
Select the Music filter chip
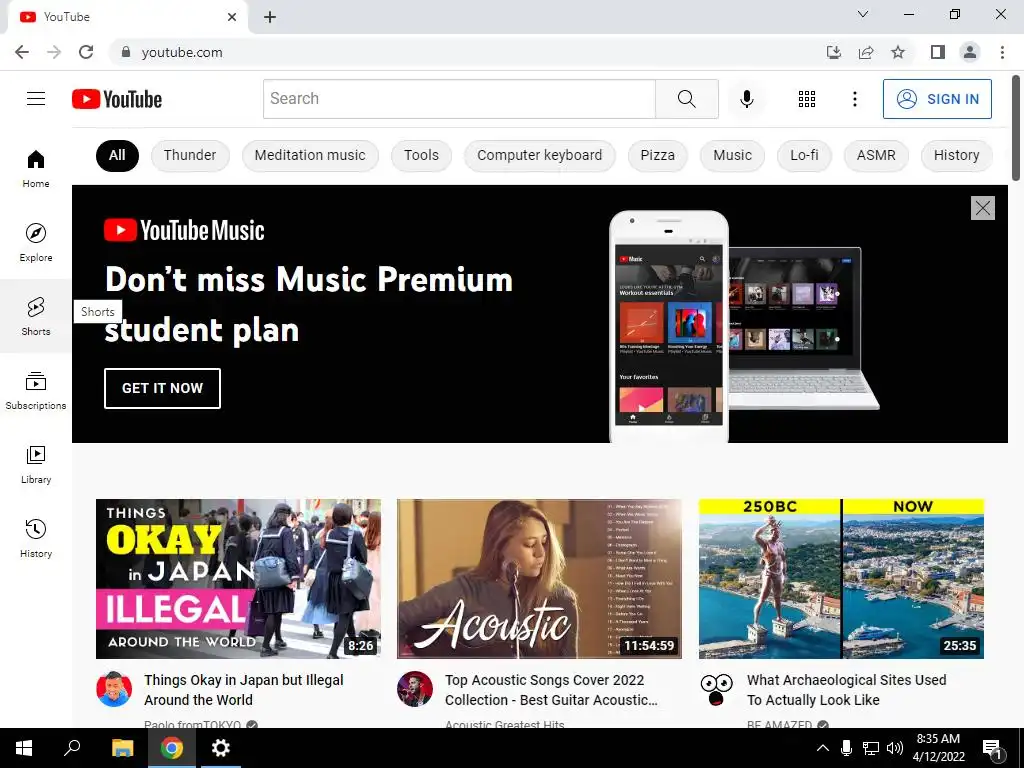tap(732, 155)
